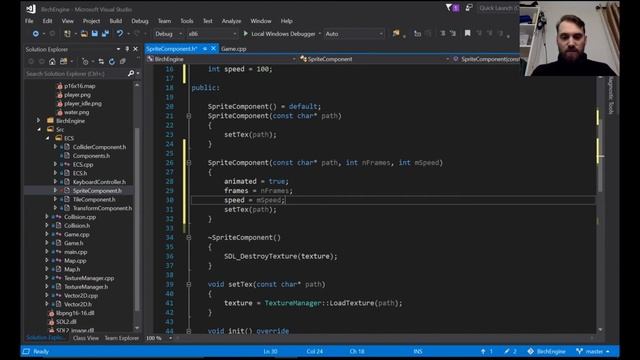Open the Debug menu
This screenshot has width=640, height=360.
tap(140, 21)
